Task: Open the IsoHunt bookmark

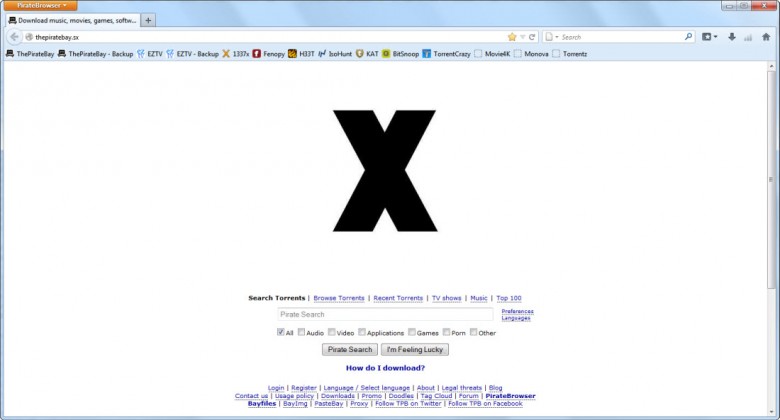Action: (x=335, y=54)
